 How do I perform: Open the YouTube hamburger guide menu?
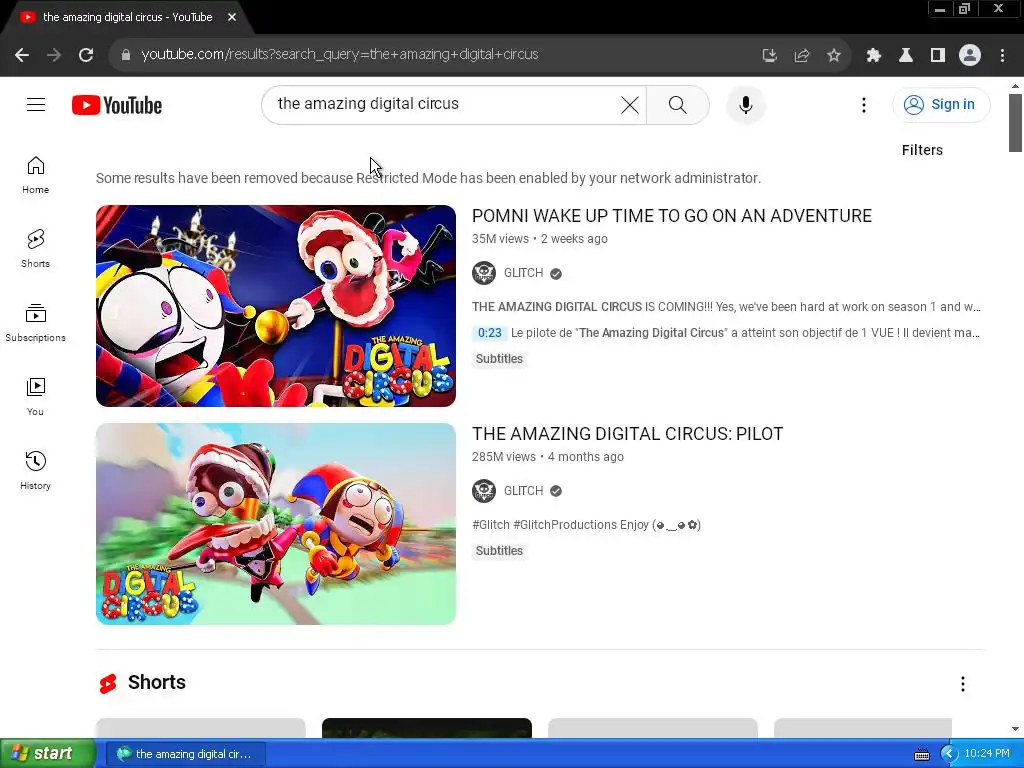click(36, 104)
